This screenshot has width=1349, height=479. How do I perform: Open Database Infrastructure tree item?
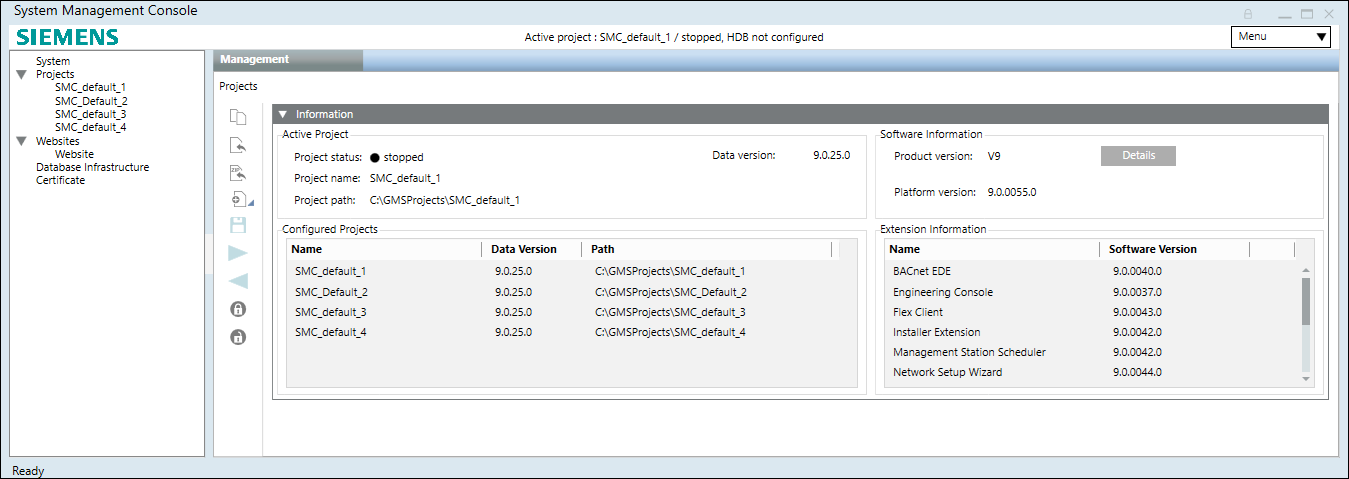92,167
